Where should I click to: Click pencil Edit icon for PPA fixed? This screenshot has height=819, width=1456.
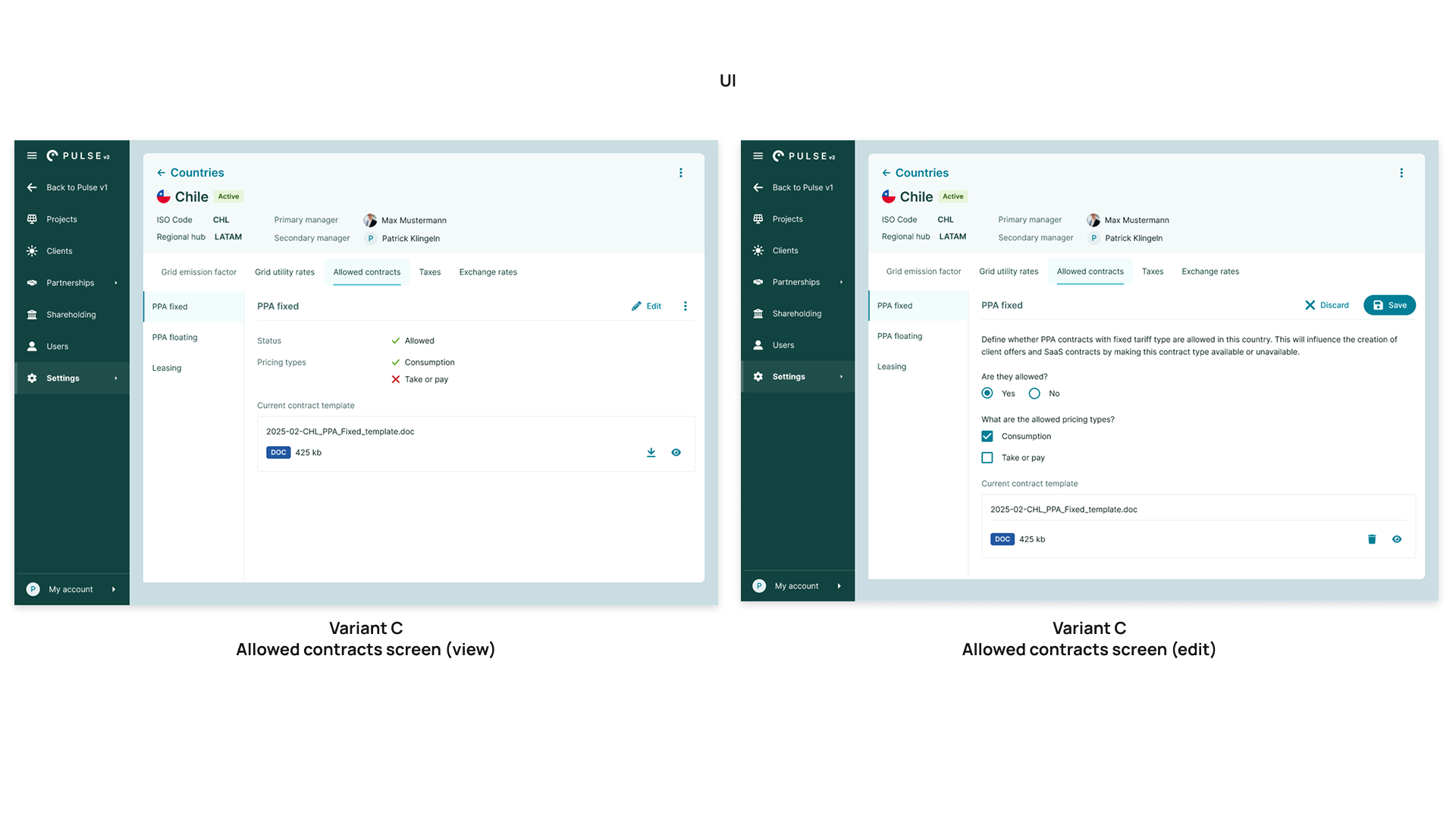[x=636, y=306]
